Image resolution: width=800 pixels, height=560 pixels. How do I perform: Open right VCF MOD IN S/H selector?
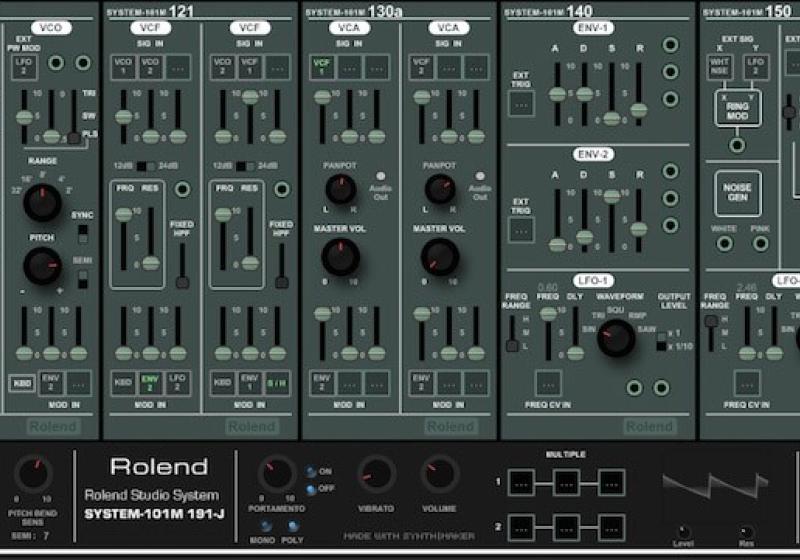277,383
